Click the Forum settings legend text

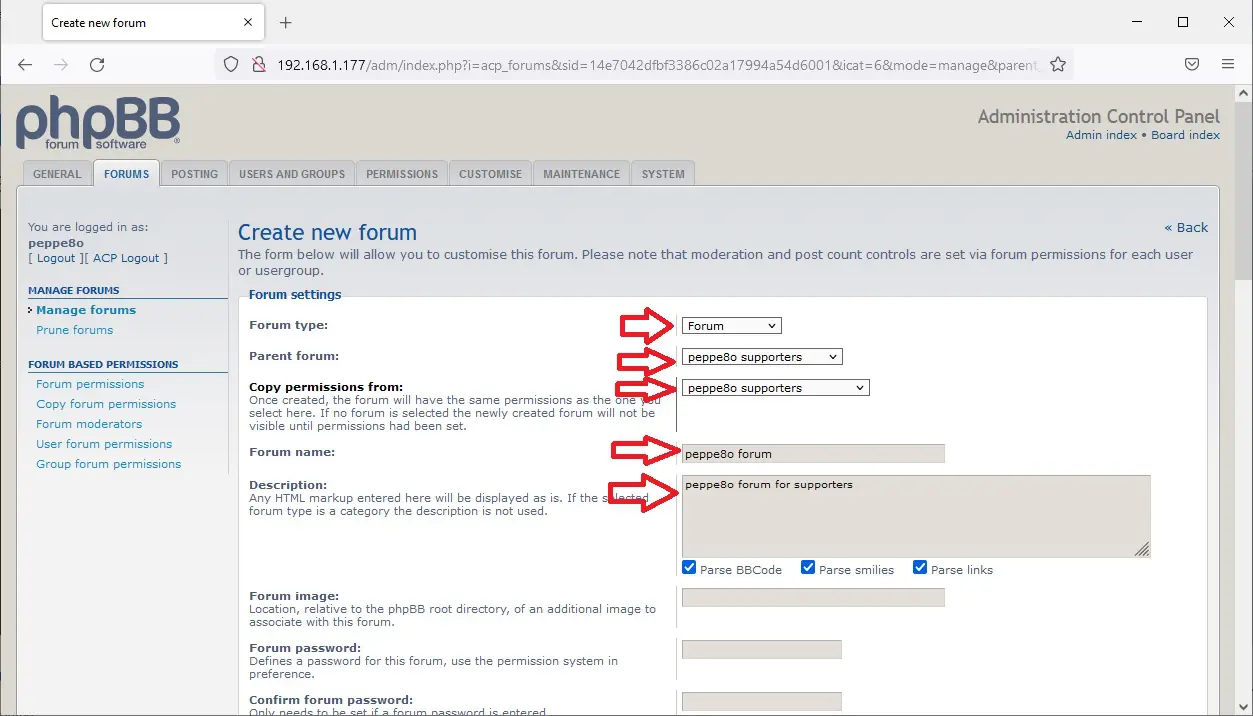coord(295,295)
